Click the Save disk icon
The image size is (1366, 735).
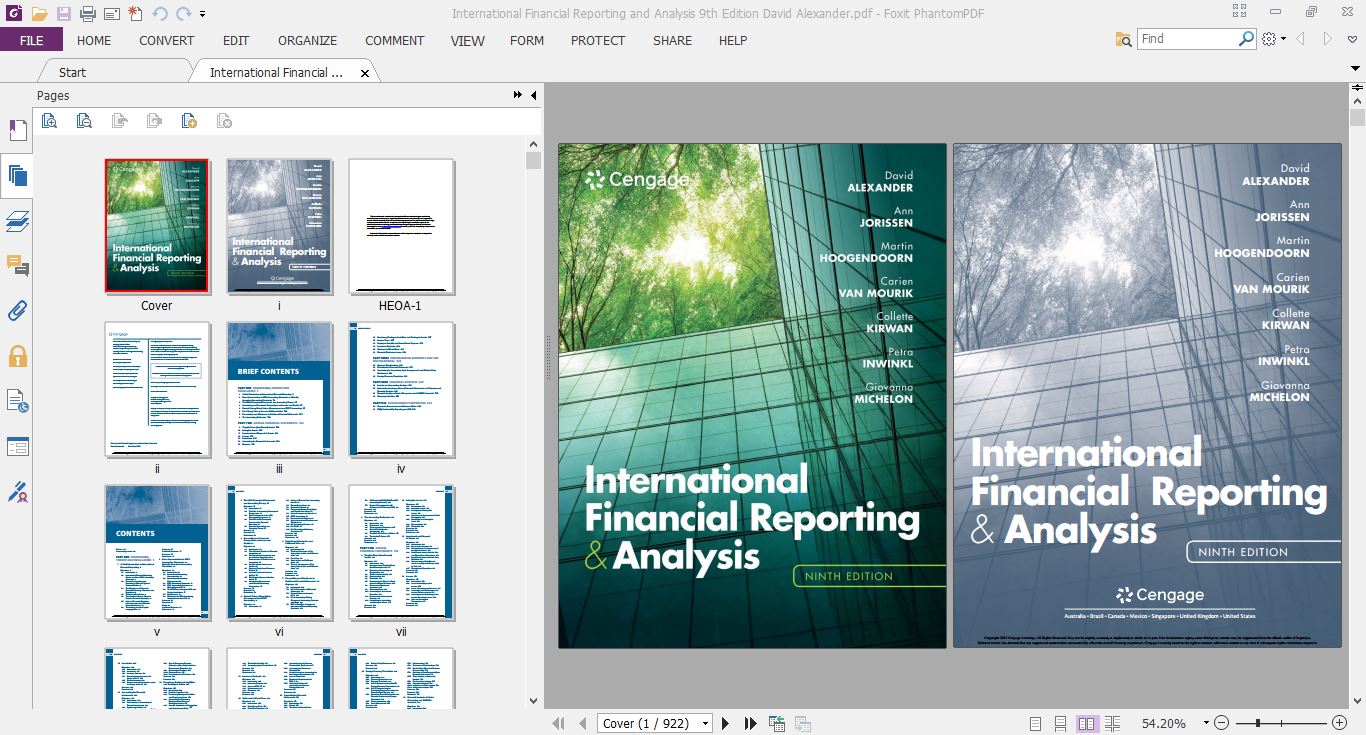[63, 14]
